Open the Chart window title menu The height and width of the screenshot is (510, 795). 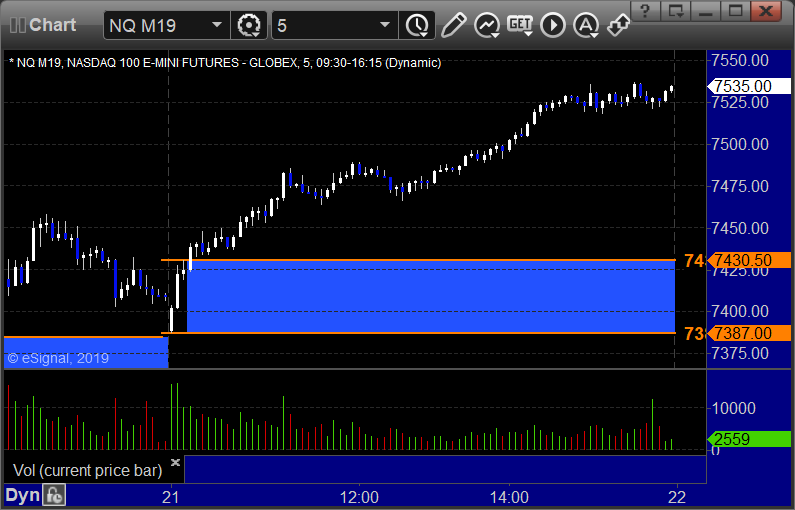(x=44, y=25)
